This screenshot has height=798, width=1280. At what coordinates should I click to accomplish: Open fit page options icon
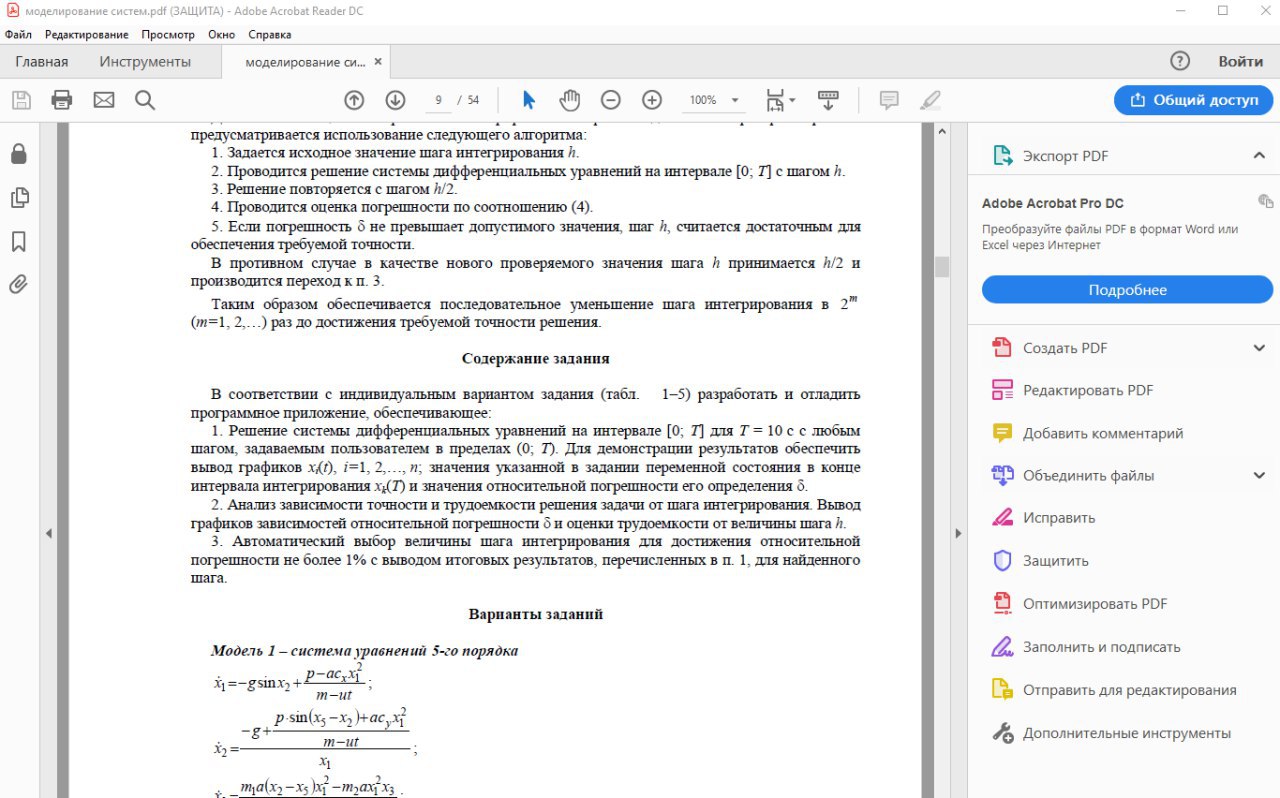(780, 100)
